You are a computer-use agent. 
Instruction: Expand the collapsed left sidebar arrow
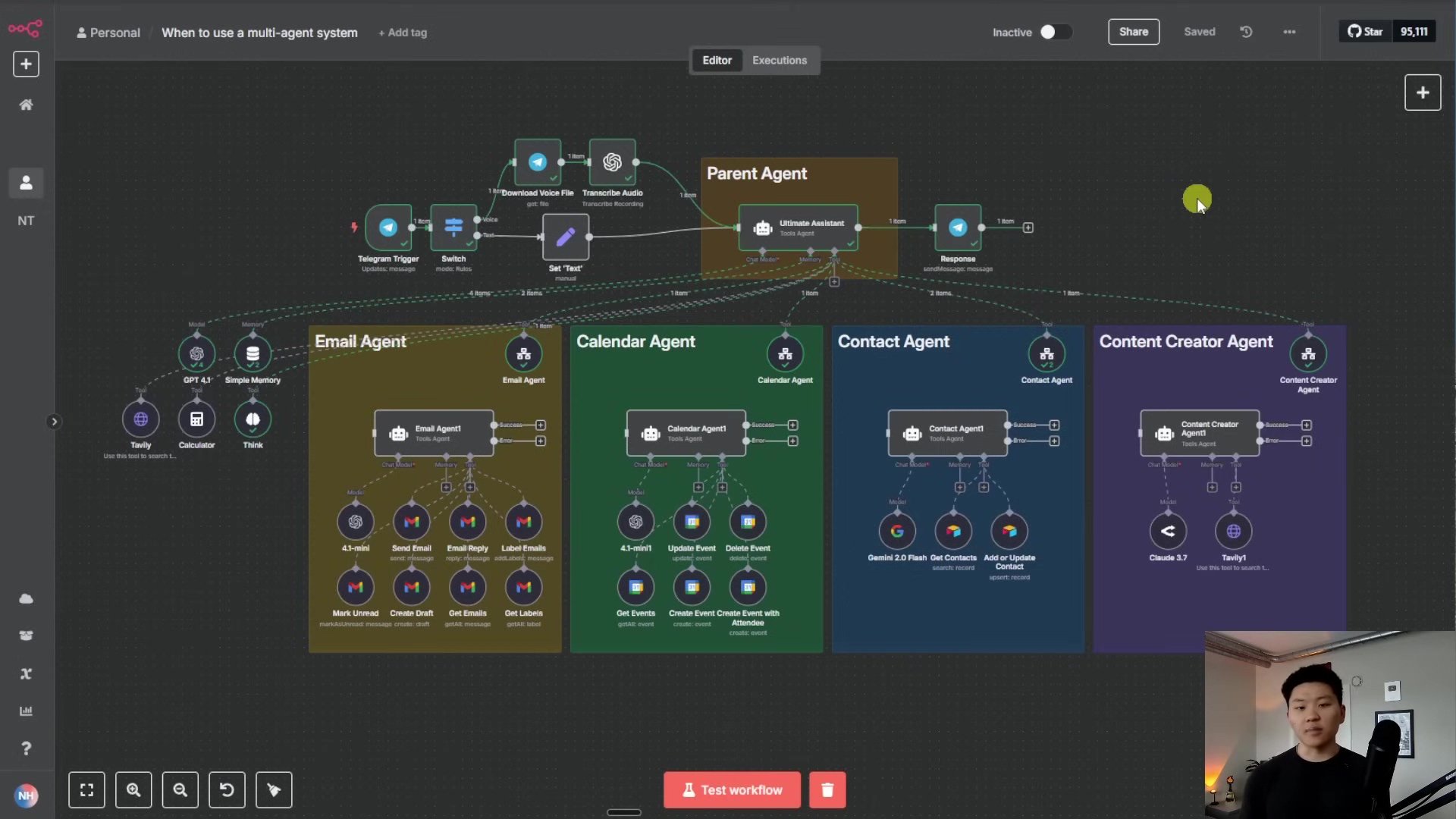click(x=54, y=422)
